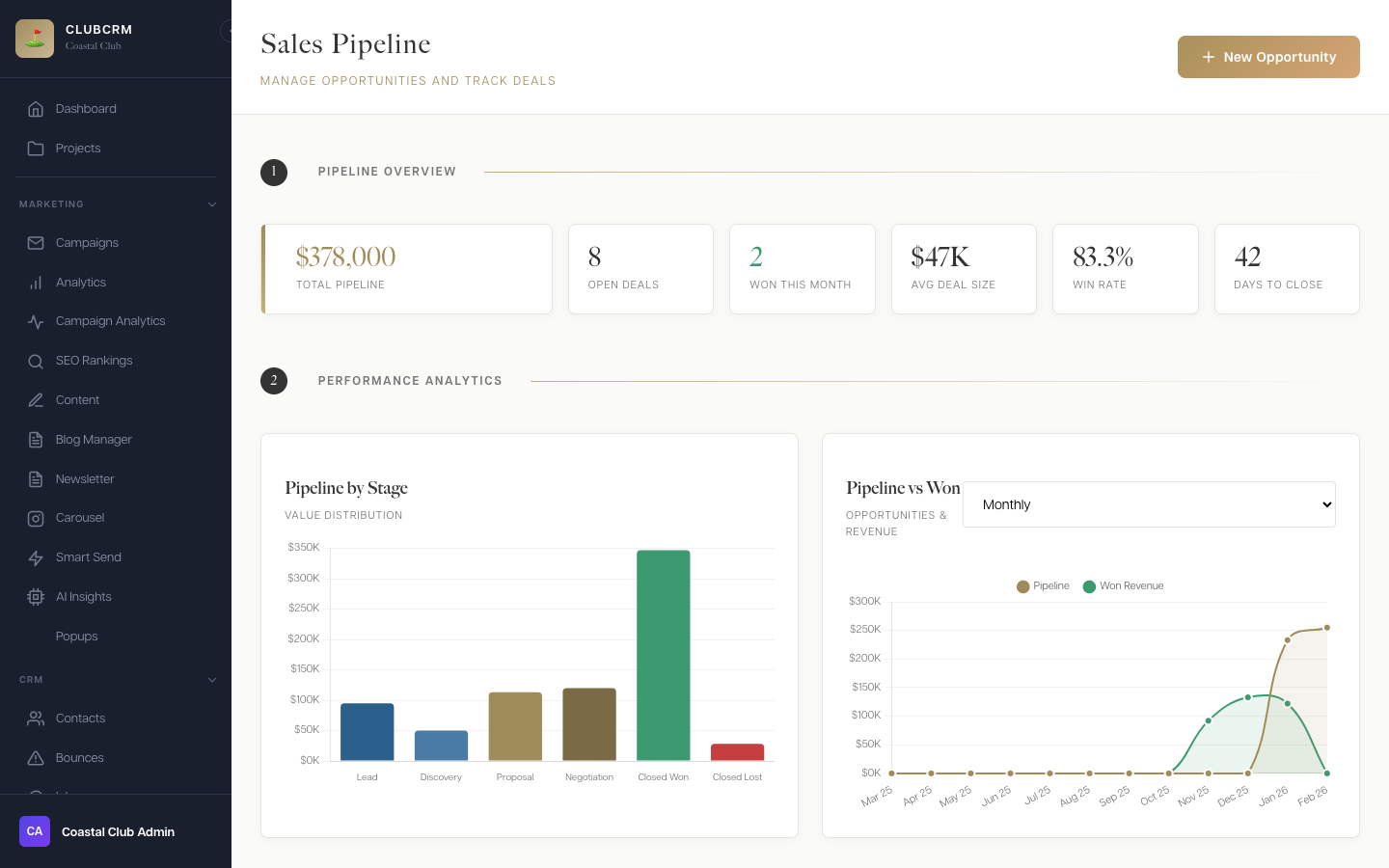Viewport: 1389px width, 868px height.
Task: Open the Monthly period dropdown
Action: click(x=1149, y=503)
